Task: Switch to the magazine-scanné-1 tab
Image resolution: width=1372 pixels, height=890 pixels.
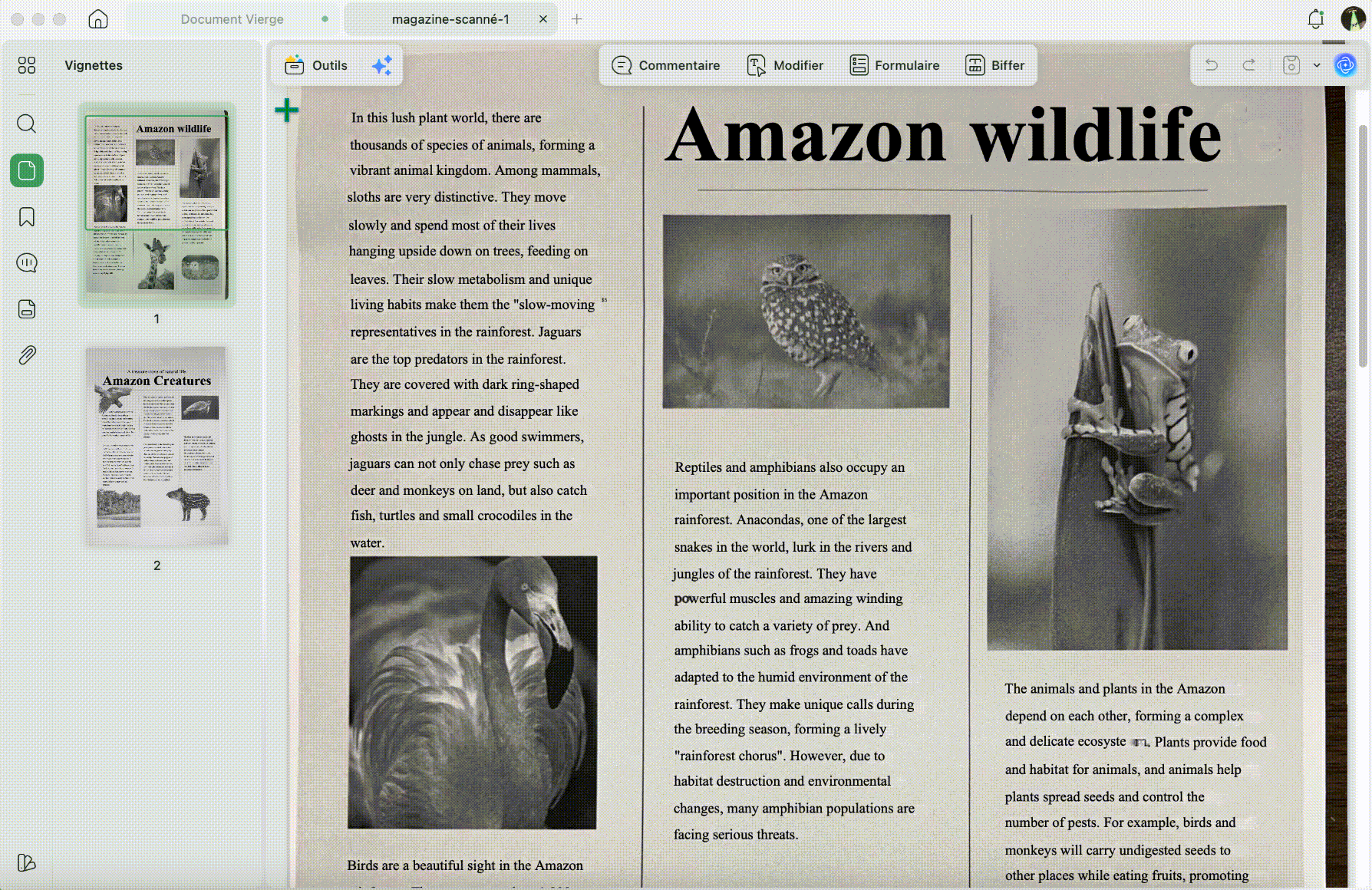Action: click(450, 19)
